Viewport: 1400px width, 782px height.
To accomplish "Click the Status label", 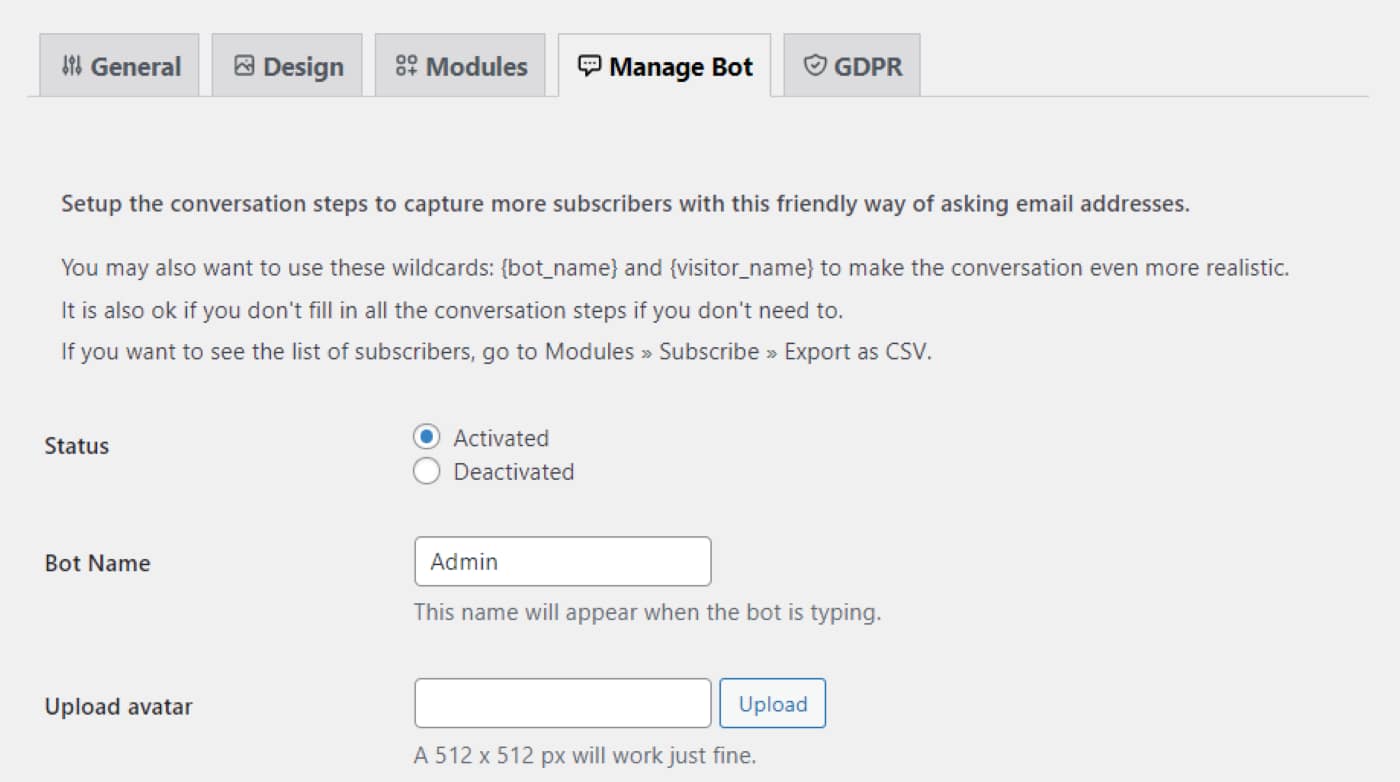I will (x=76, y=446).
